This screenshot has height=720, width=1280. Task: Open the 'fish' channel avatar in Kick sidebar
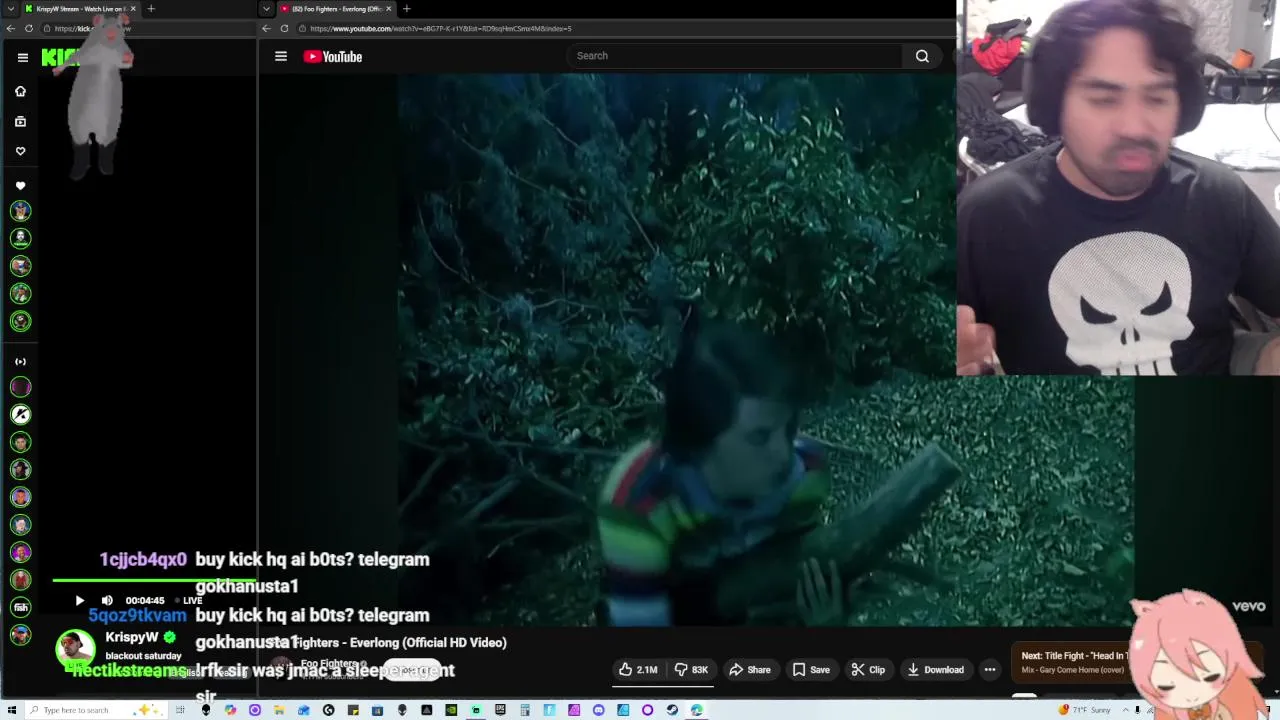(20, 607)
